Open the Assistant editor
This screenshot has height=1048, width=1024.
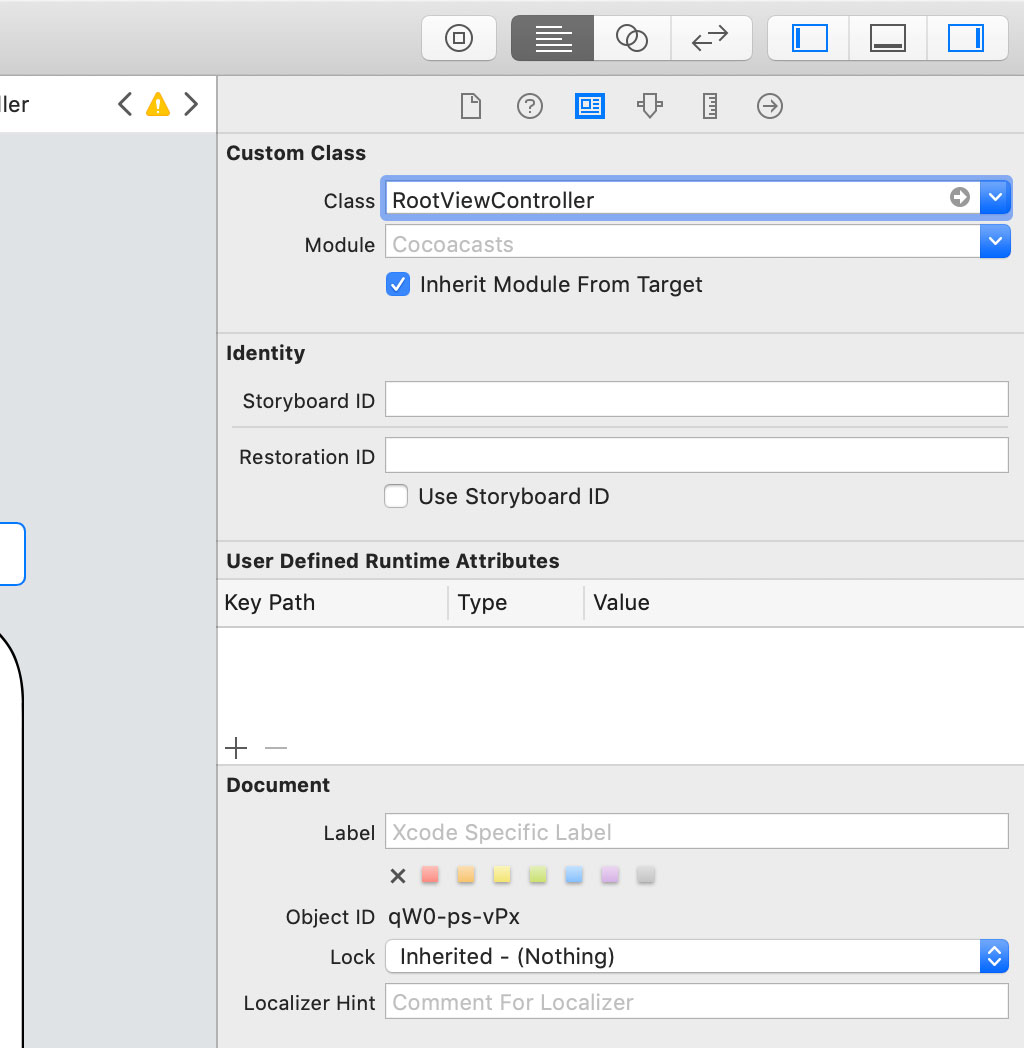click(x=632, y=38)
